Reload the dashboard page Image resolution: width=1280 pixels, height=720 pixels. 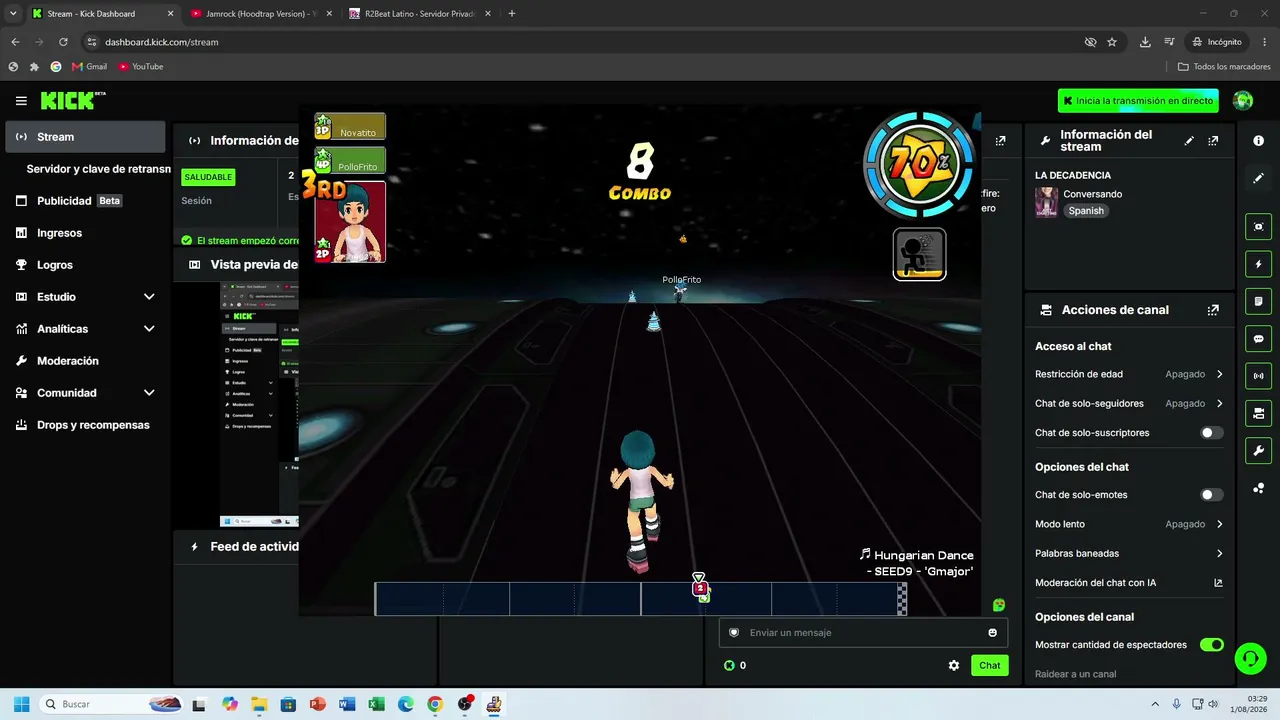pyautogui.click(x=63, y=42)
